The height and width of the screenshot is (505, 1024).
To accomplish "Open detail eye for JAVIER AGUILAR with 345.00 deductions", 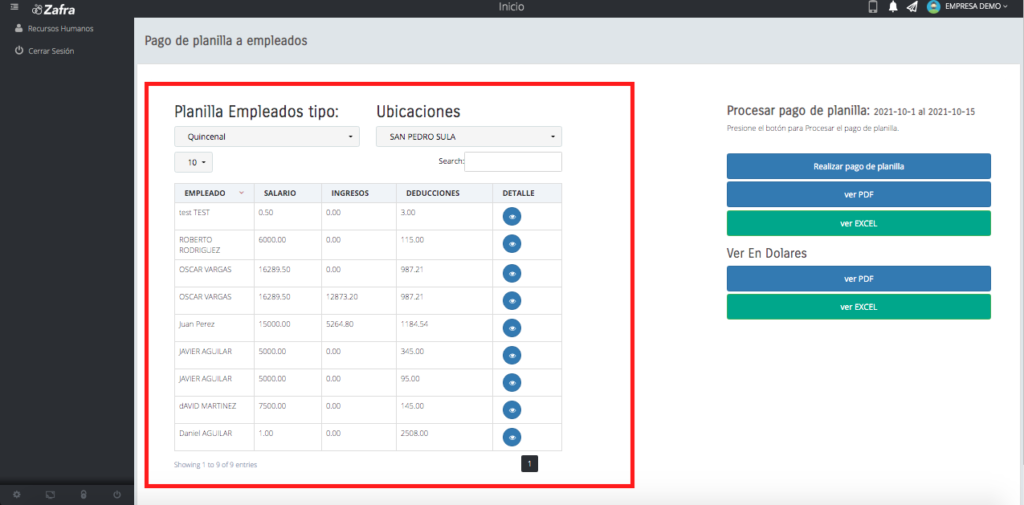I will coord(512,355).
